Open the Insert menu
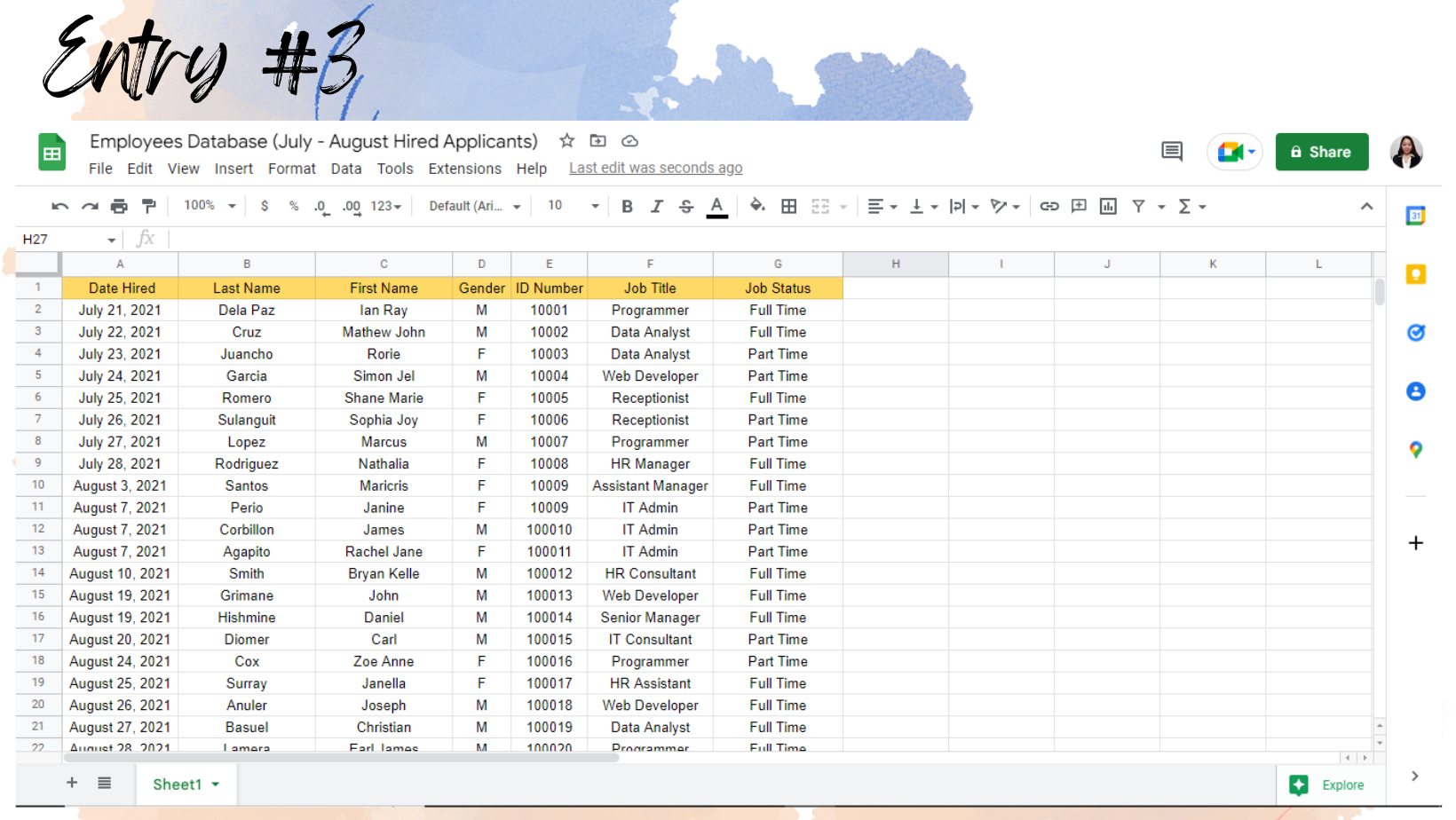 click(x=233, y=169)
